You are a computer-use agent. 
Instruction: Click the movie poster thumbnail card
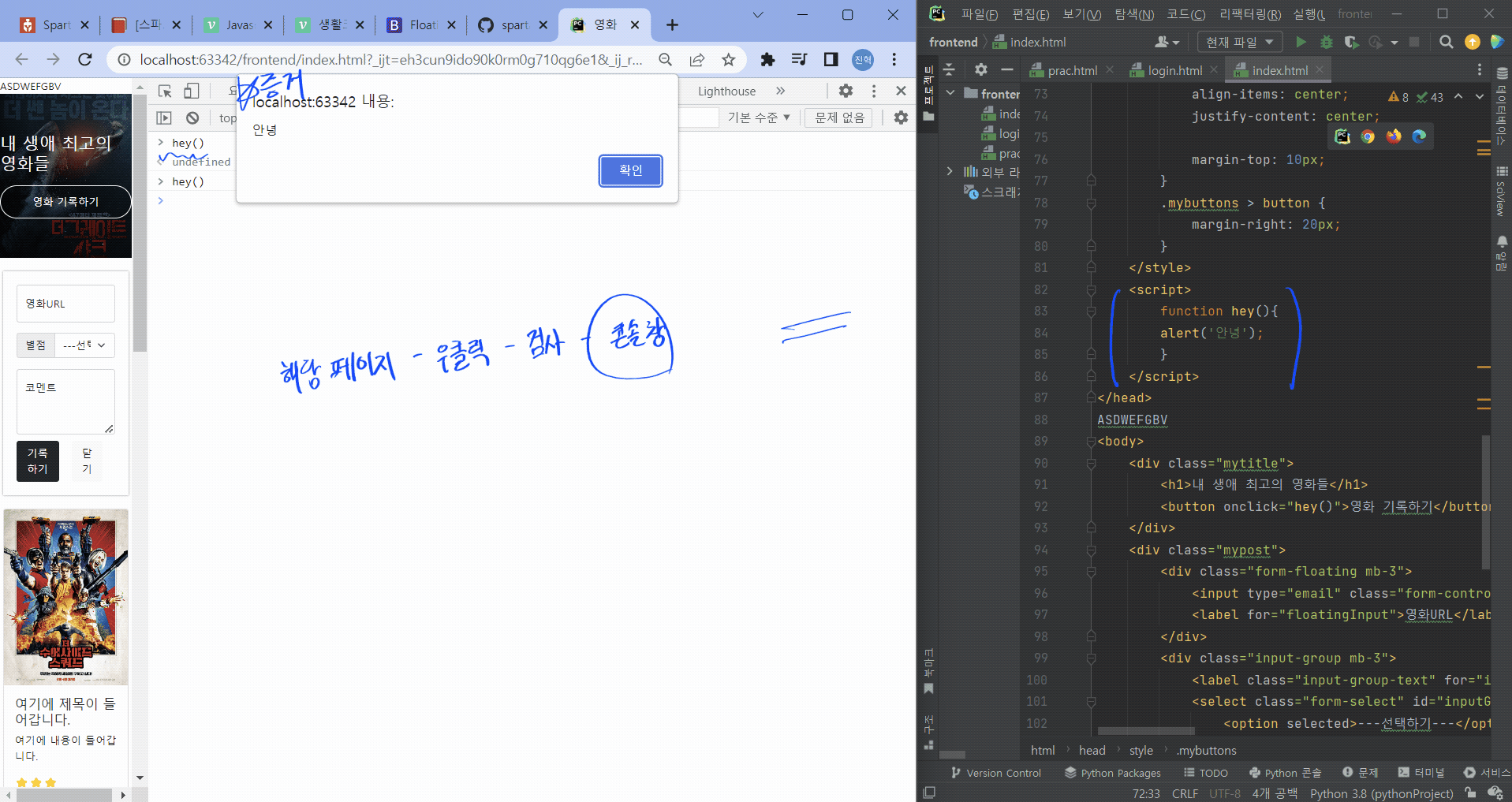tap(66, 598)
